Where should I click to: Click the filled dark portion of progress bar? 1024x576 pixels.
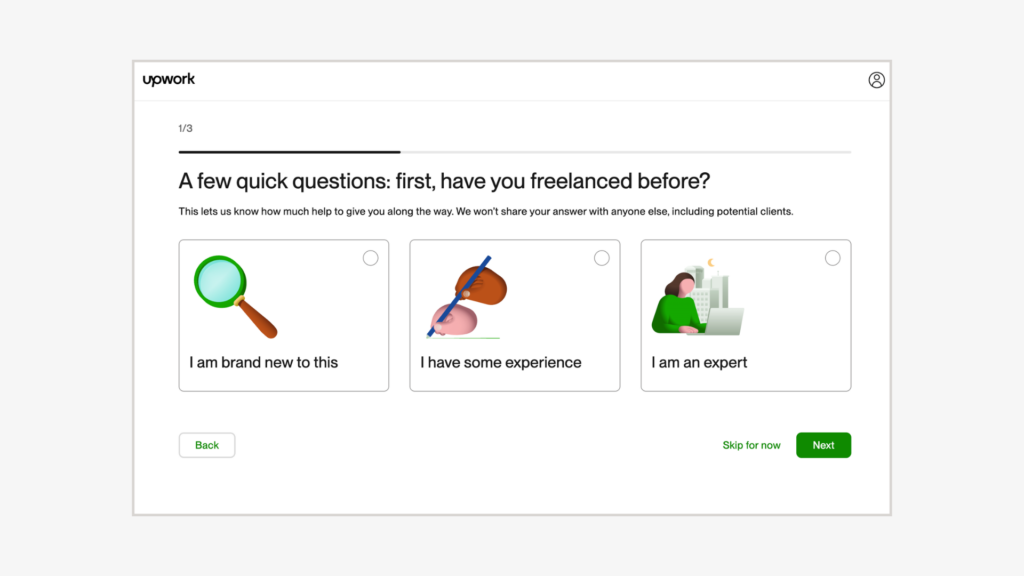(x=289, y=152)
